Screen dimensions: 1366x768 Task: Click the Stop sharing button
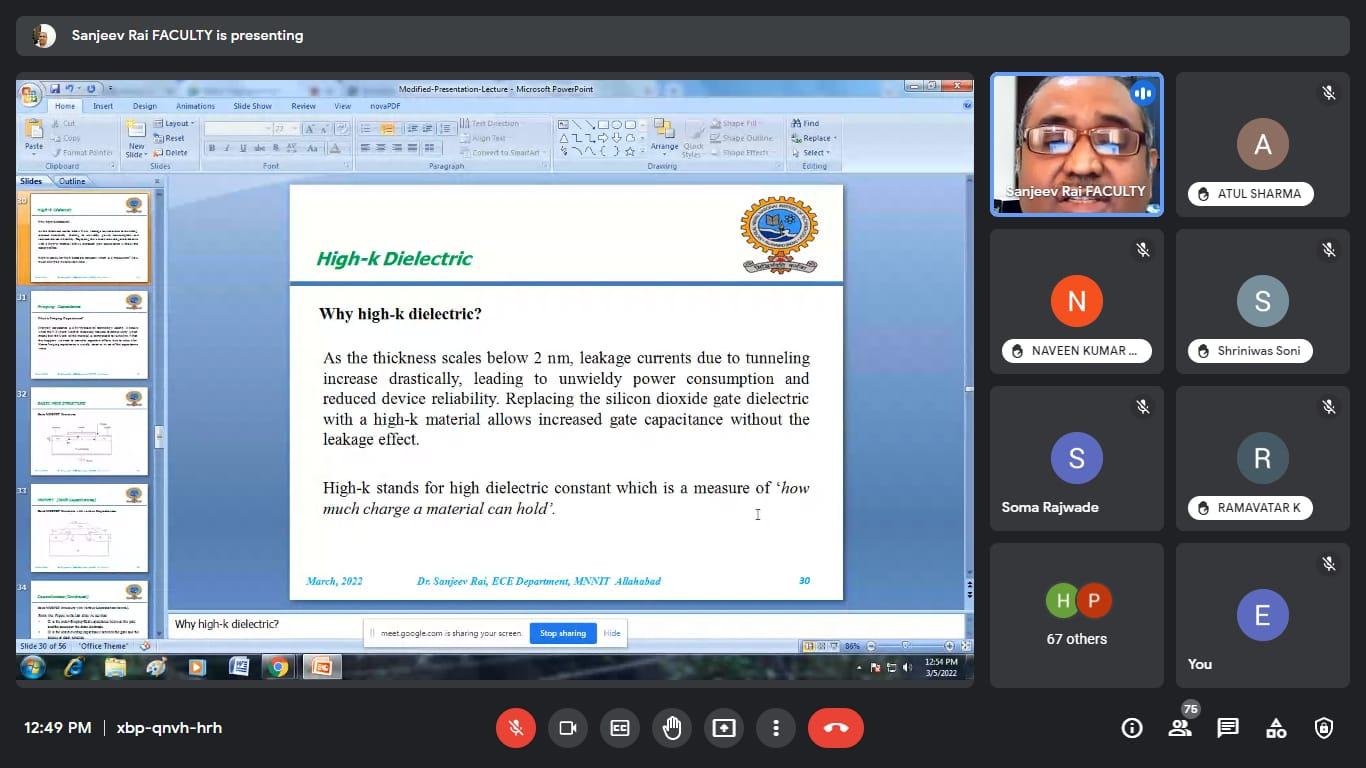click(562, 633)
